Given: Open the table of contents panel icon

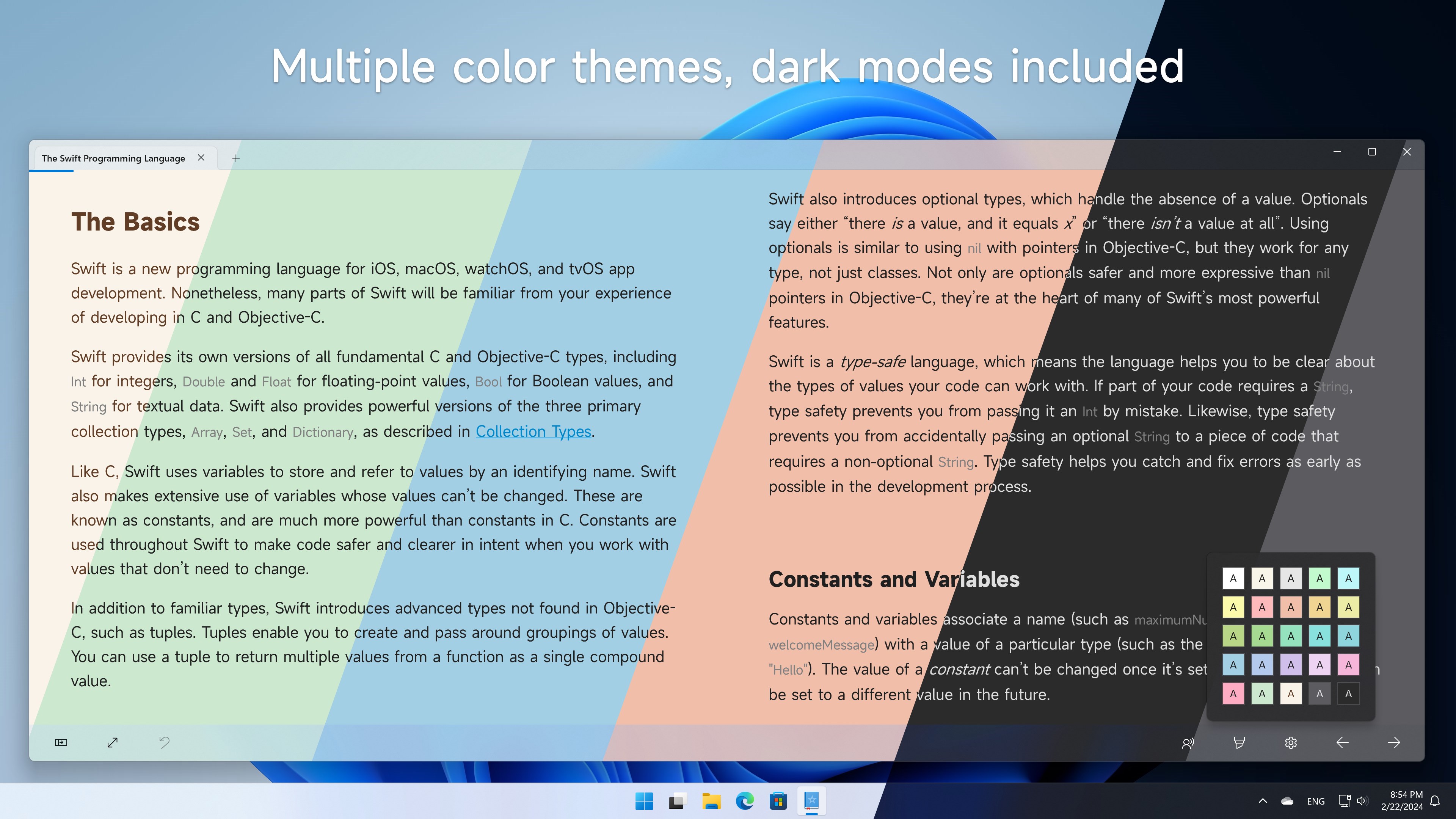Looking at the screenshot, I should 61,742.
